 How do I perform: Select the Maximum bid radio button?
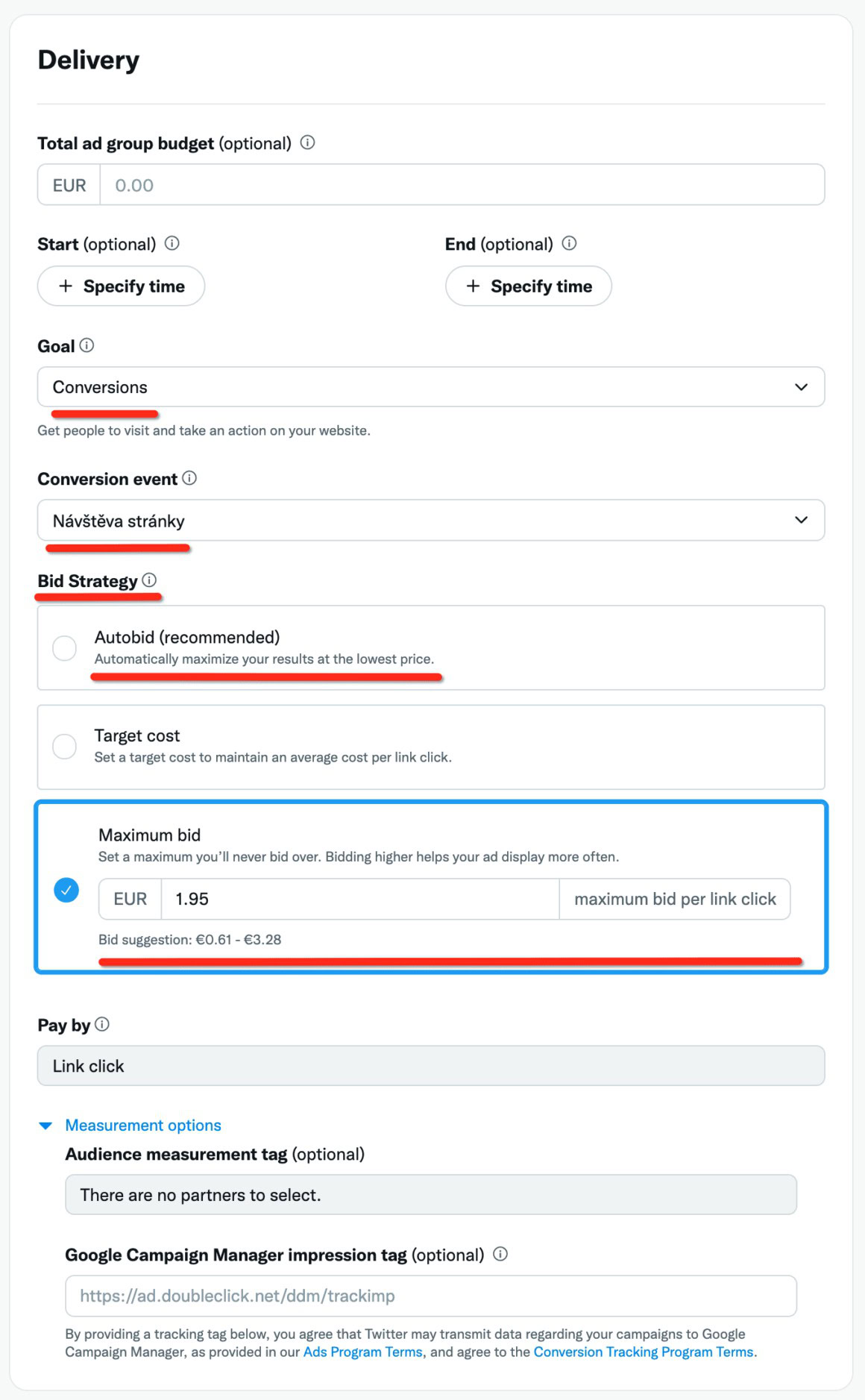[66, 890]
